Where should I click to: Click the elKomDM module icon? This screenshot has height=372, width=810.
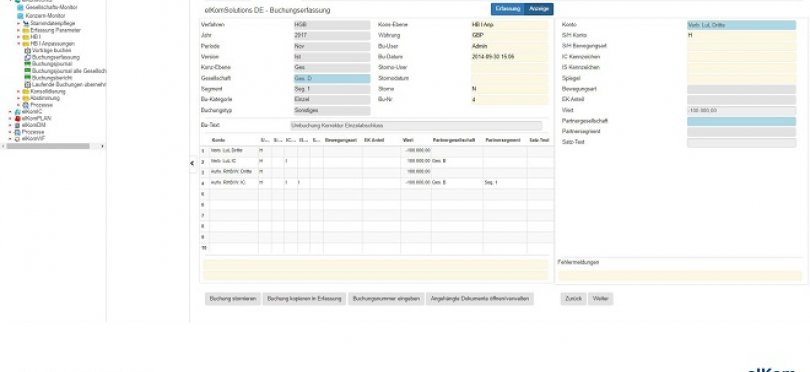point(18,125)
